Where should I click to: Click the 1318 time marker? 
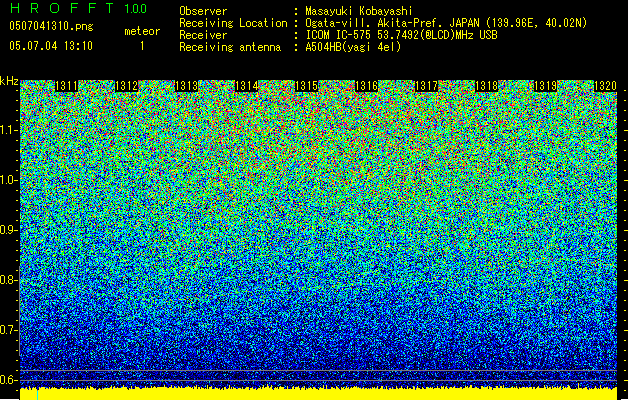[x=486, y=86]
